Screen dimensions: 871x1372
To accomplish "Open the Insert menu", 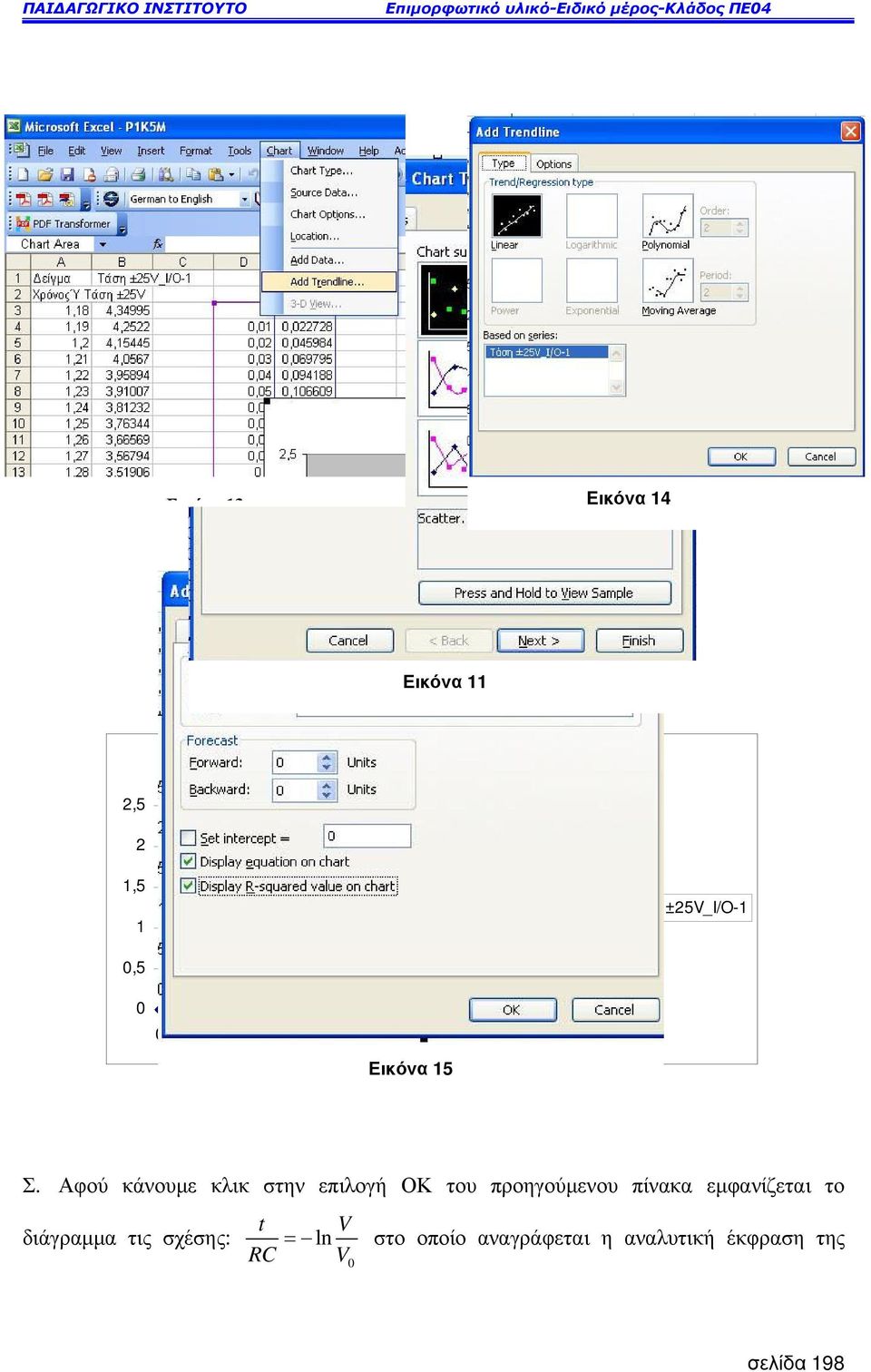I will [x=151, y=151].
